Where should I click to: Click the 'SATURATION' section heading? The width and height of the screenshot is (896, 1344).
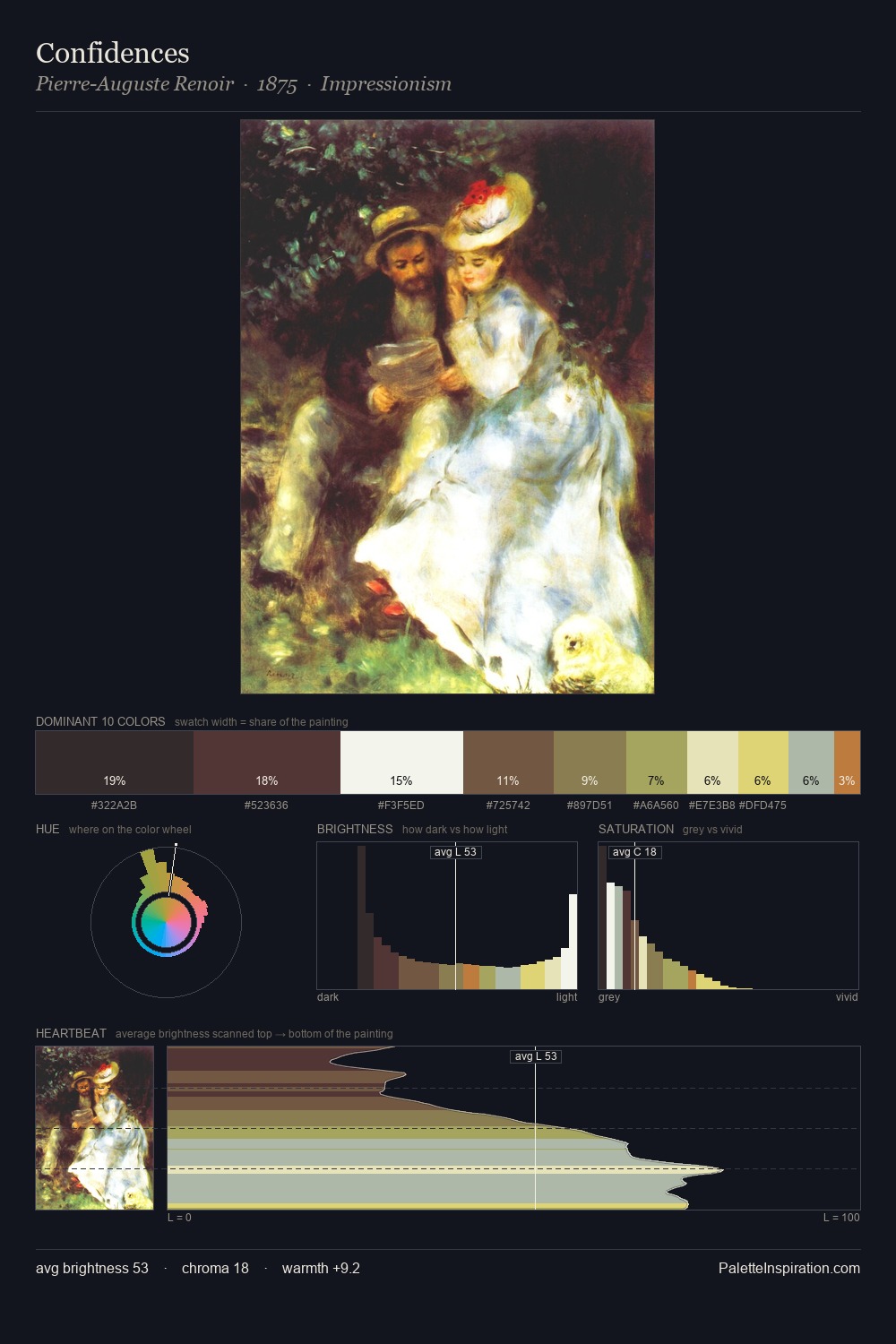point(636,829)
